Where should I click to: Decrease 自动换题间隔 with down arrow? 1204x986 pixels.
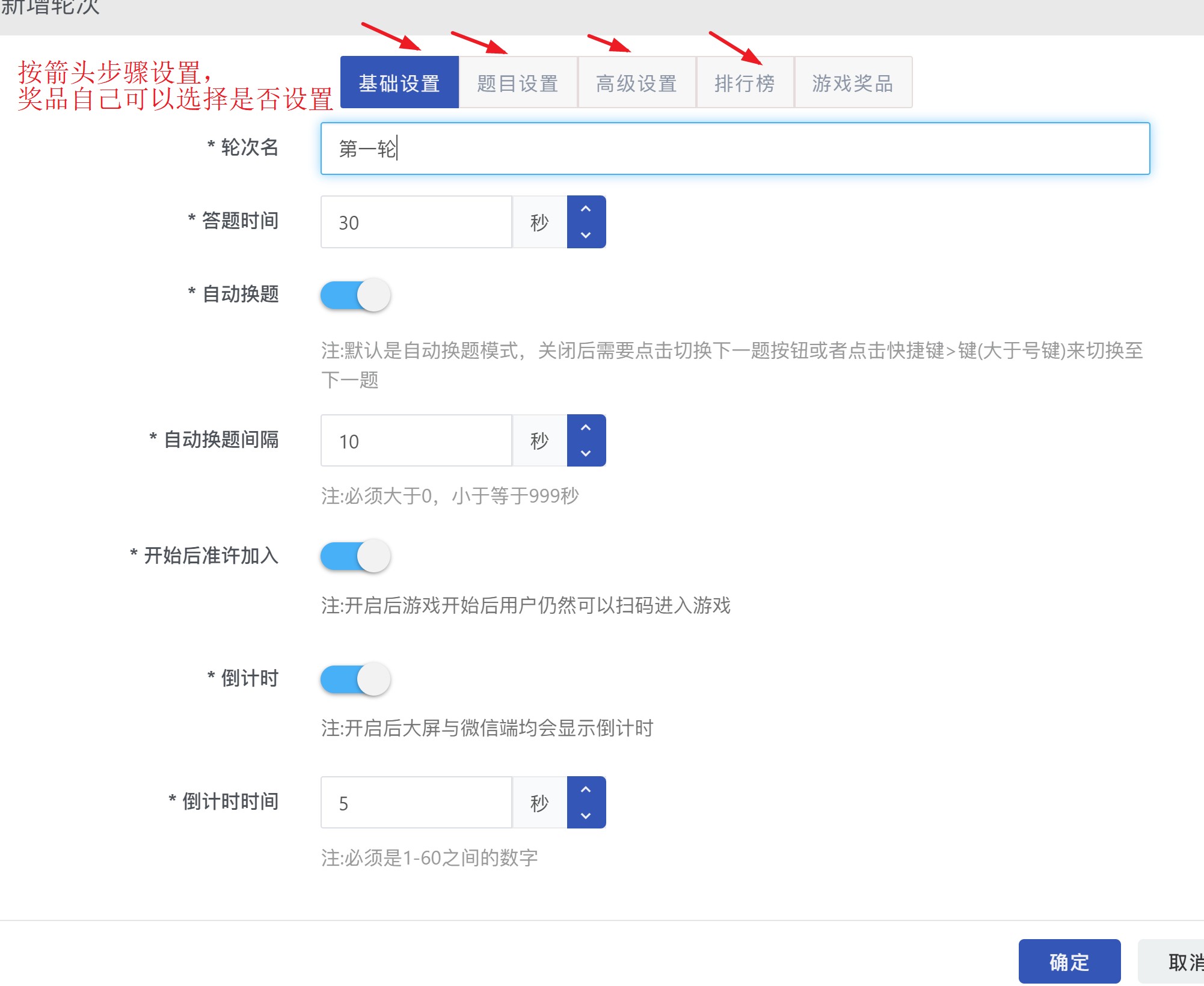[586, 453]
